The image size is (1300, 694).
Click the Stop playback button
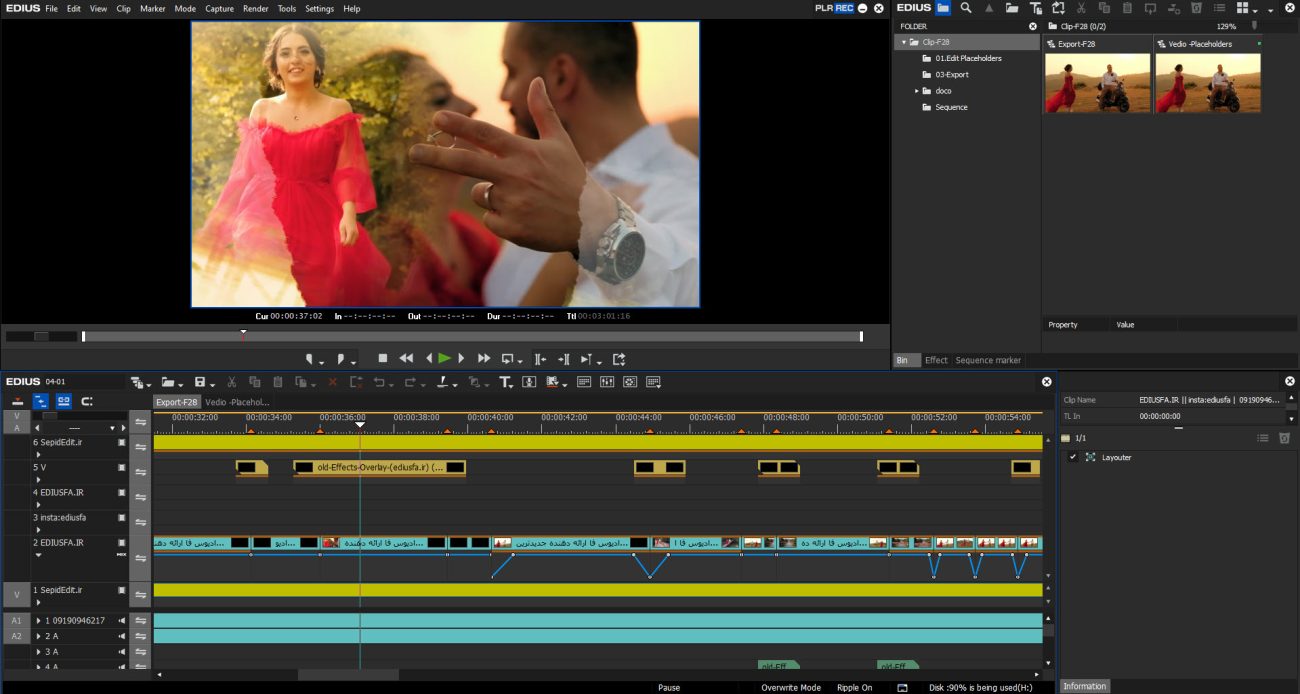click(382, 358)
